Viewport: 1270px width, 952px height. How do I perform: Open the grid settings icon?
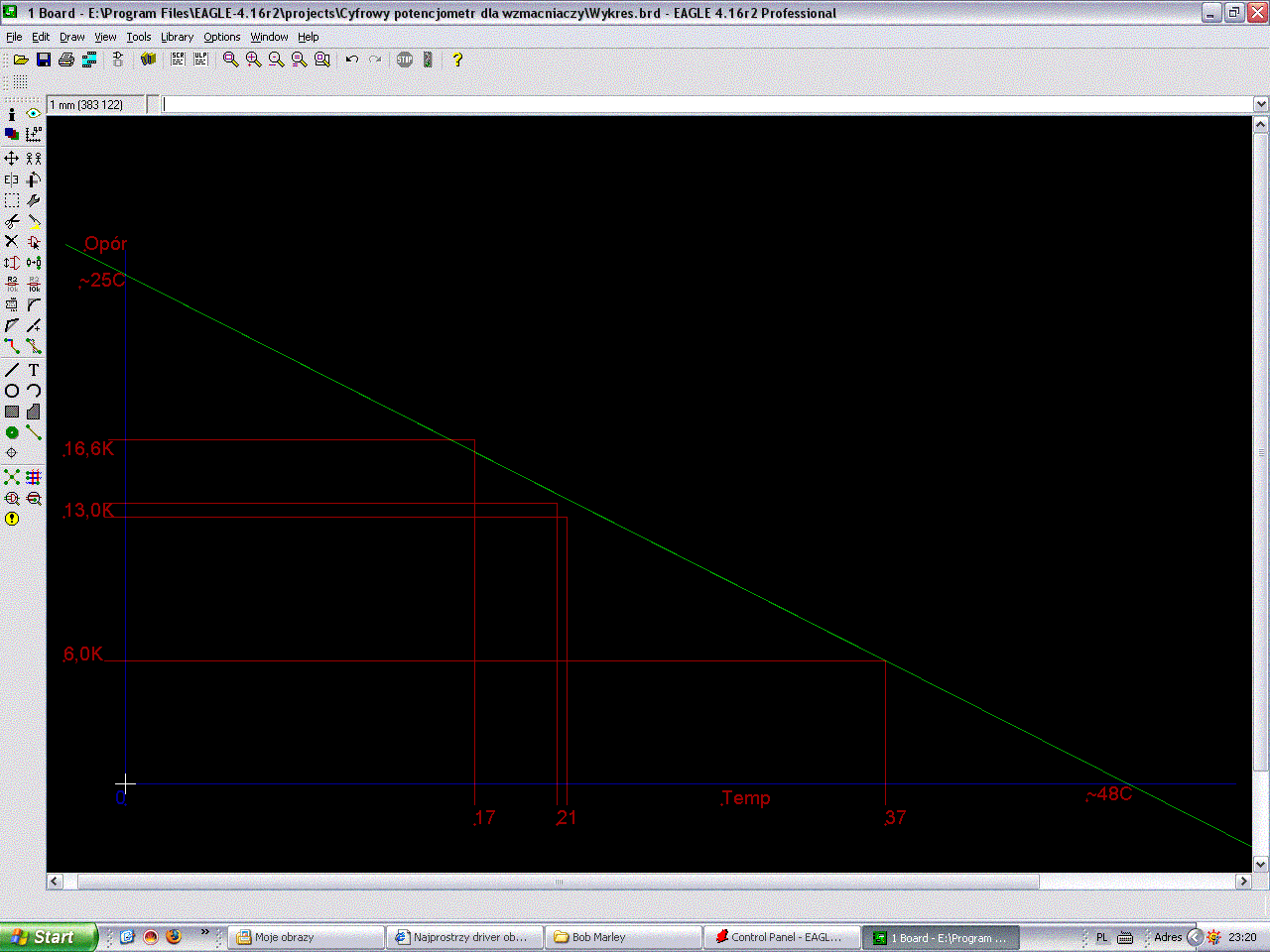pos(20,82)
